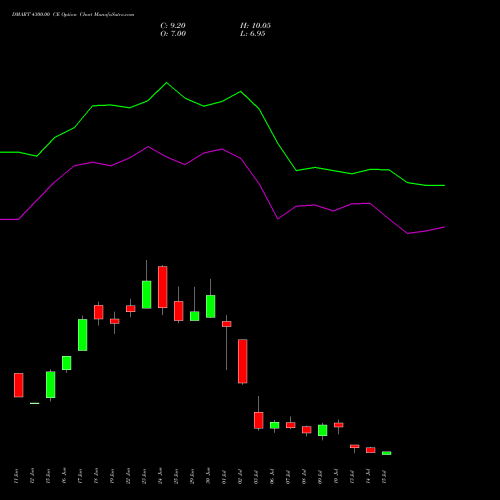Viewport: 500px width, 500px height.
Task: Click the 15 Jul date axis label
Action: pyautogui.click(x=384, y=477)
